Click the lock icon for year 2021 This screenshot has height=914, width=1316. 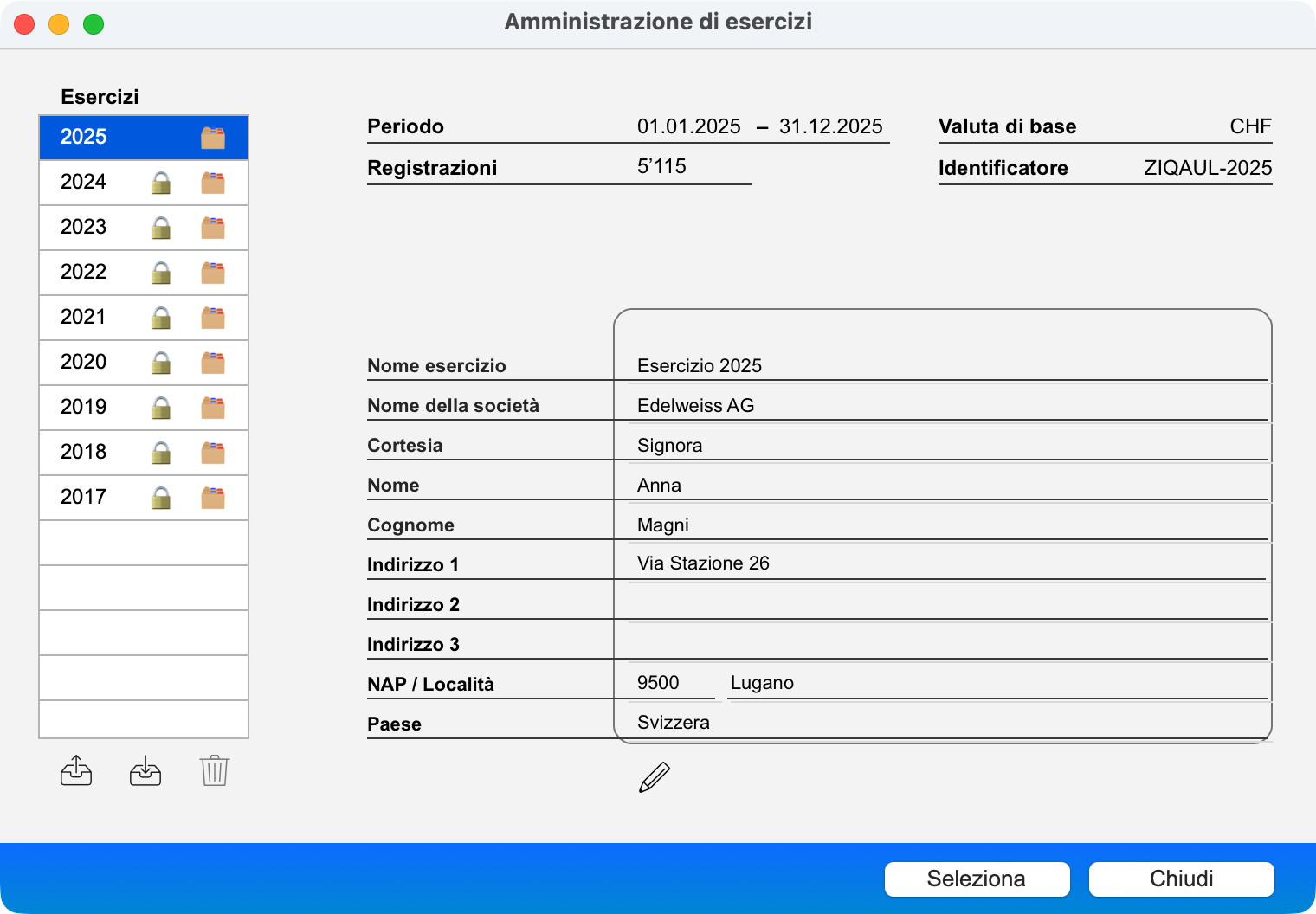pos(161,318)
